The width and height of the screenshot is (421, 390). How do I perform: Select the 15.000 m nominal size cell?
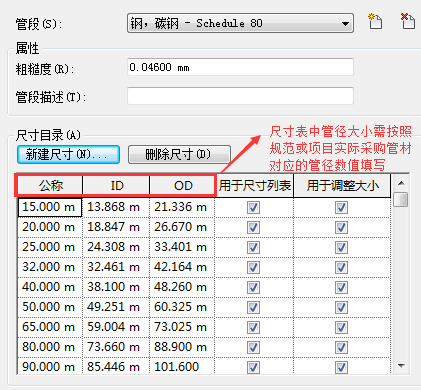tap(50, 207)
